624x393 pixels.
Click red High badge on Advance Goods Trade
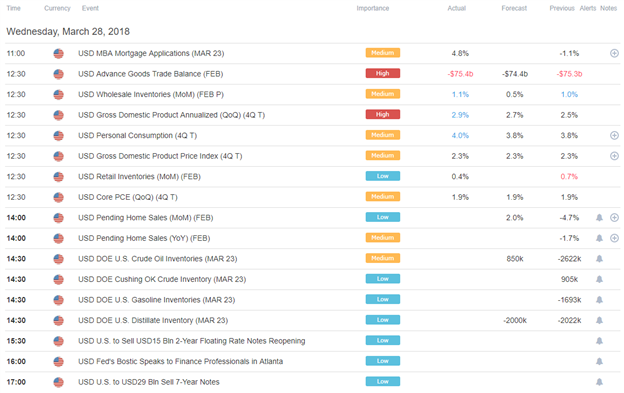pos(383,73)
